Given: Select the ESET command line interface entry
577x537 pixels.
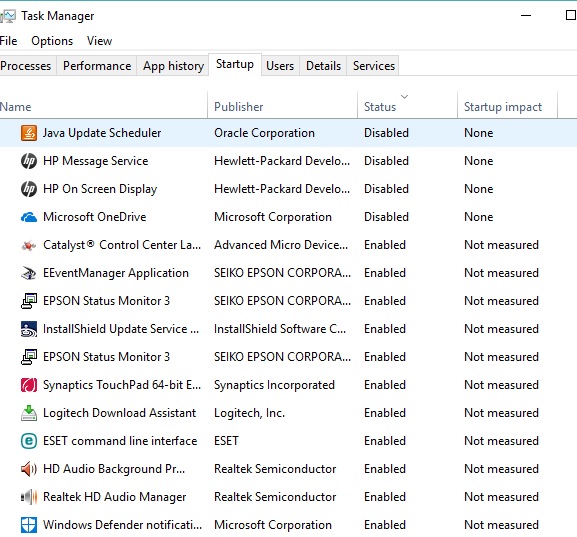Looking at the screenshot, I should [x=120, y=441].
